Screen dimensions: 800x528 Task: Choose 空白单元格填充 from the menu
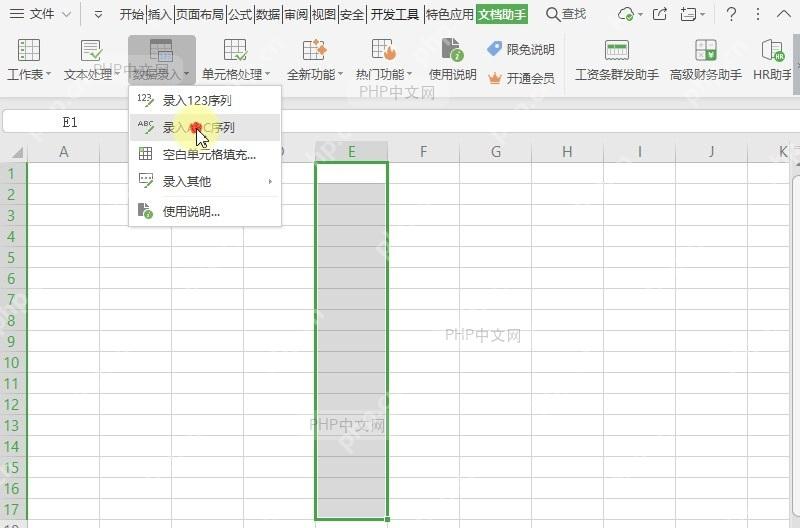click(x=205, y=154)
